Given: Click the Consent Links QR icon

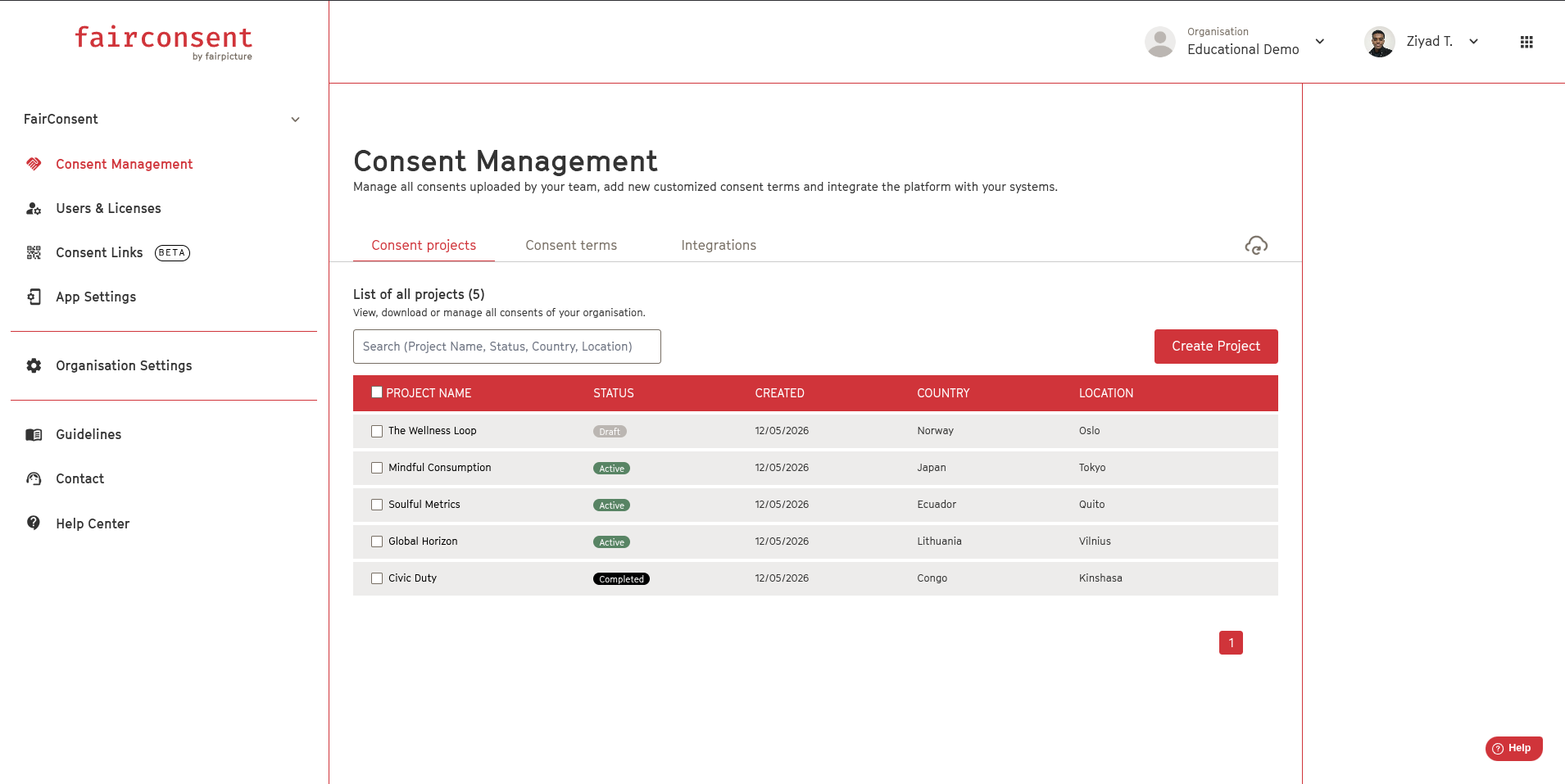Looking at the screenshot, I should (34, 252).
